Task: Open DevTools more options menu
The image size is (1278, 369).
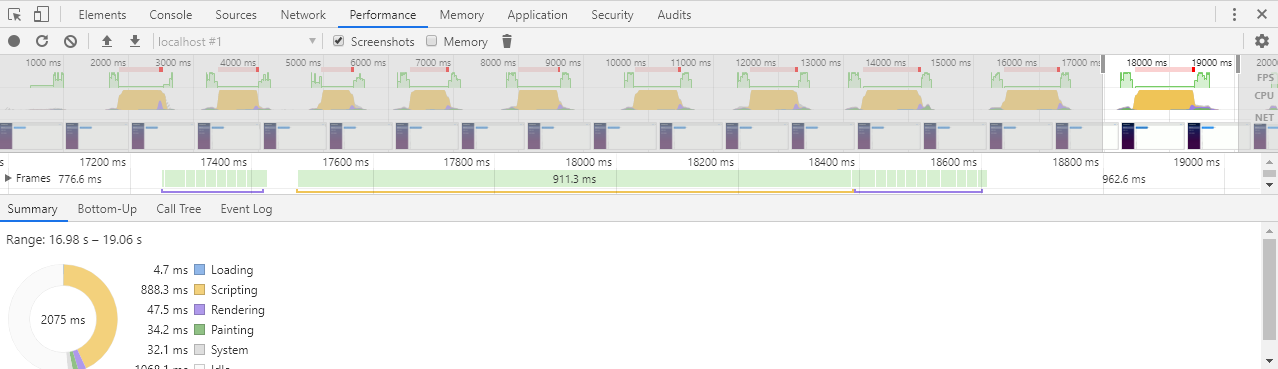Action: pos(1234,15)
